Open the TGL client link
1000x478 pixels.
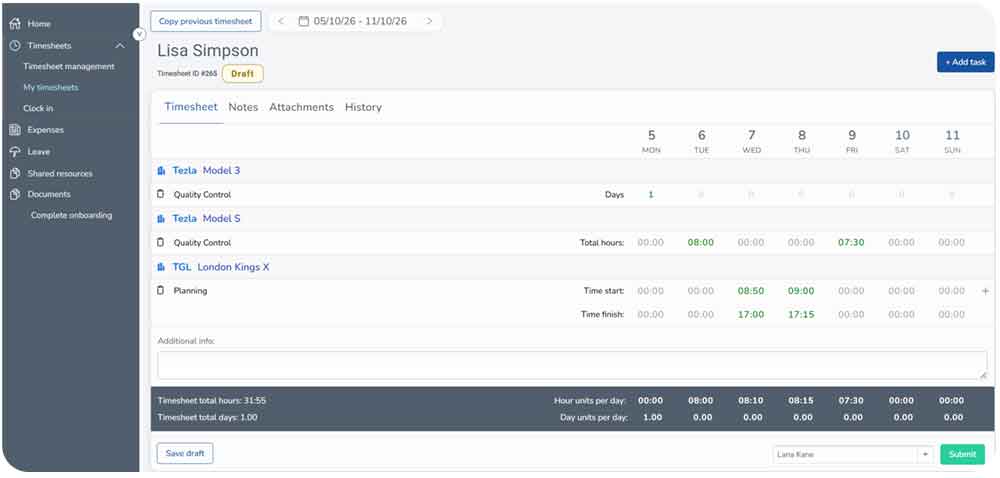[182, 267]
